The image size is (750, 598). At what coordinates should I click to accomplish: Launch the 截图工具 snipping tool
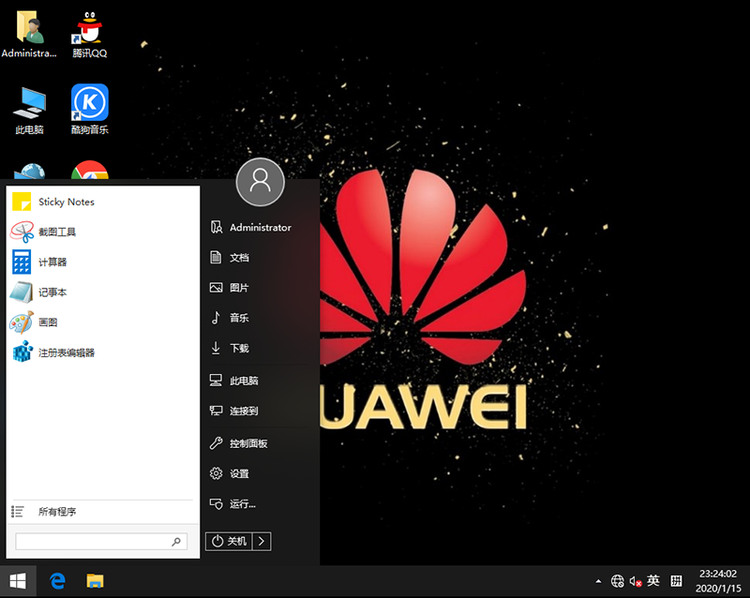pyautogui.click(x=103, y=232)
